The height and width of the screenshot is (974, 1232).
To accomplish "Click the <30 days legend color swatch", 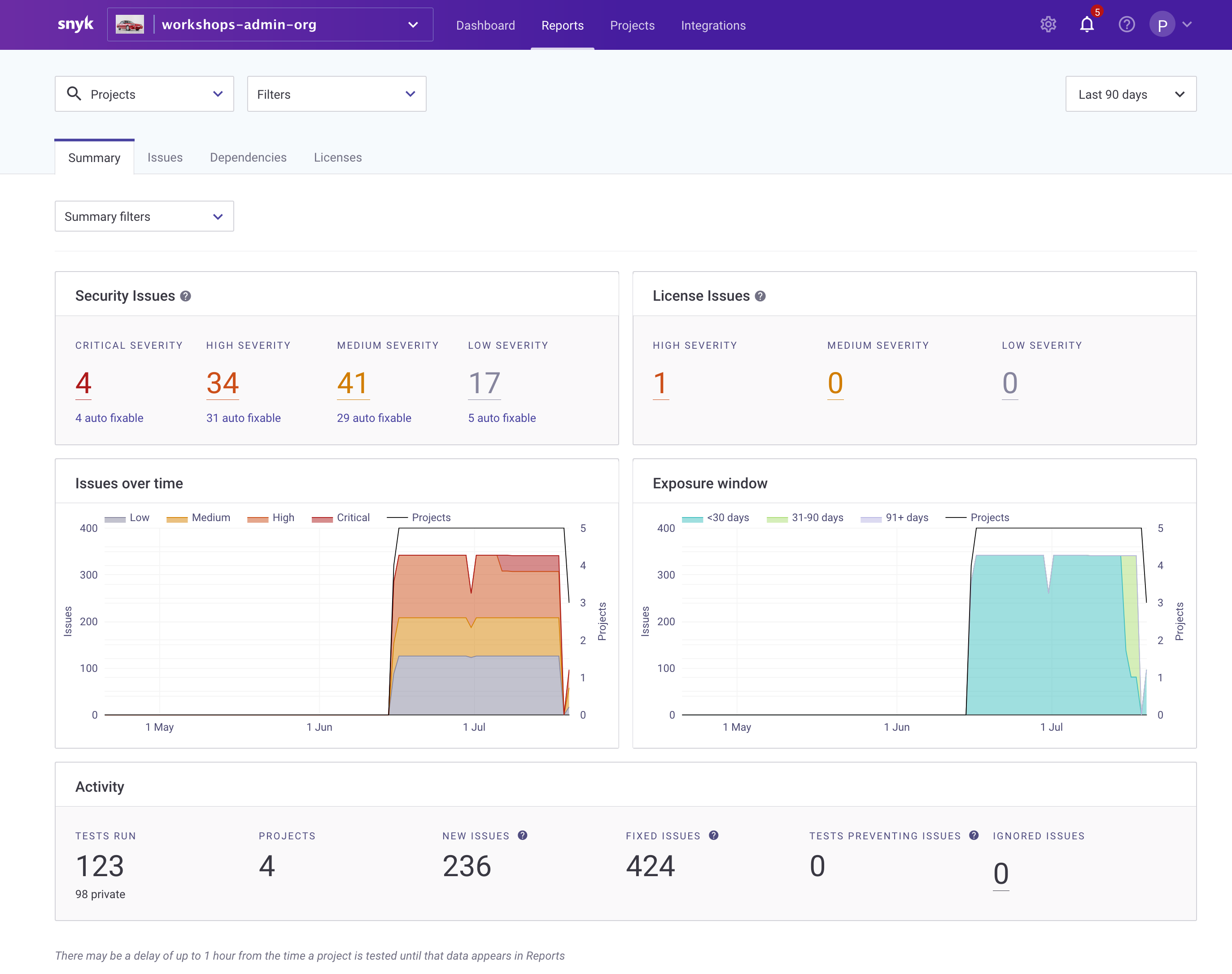I will pos(692,519).
